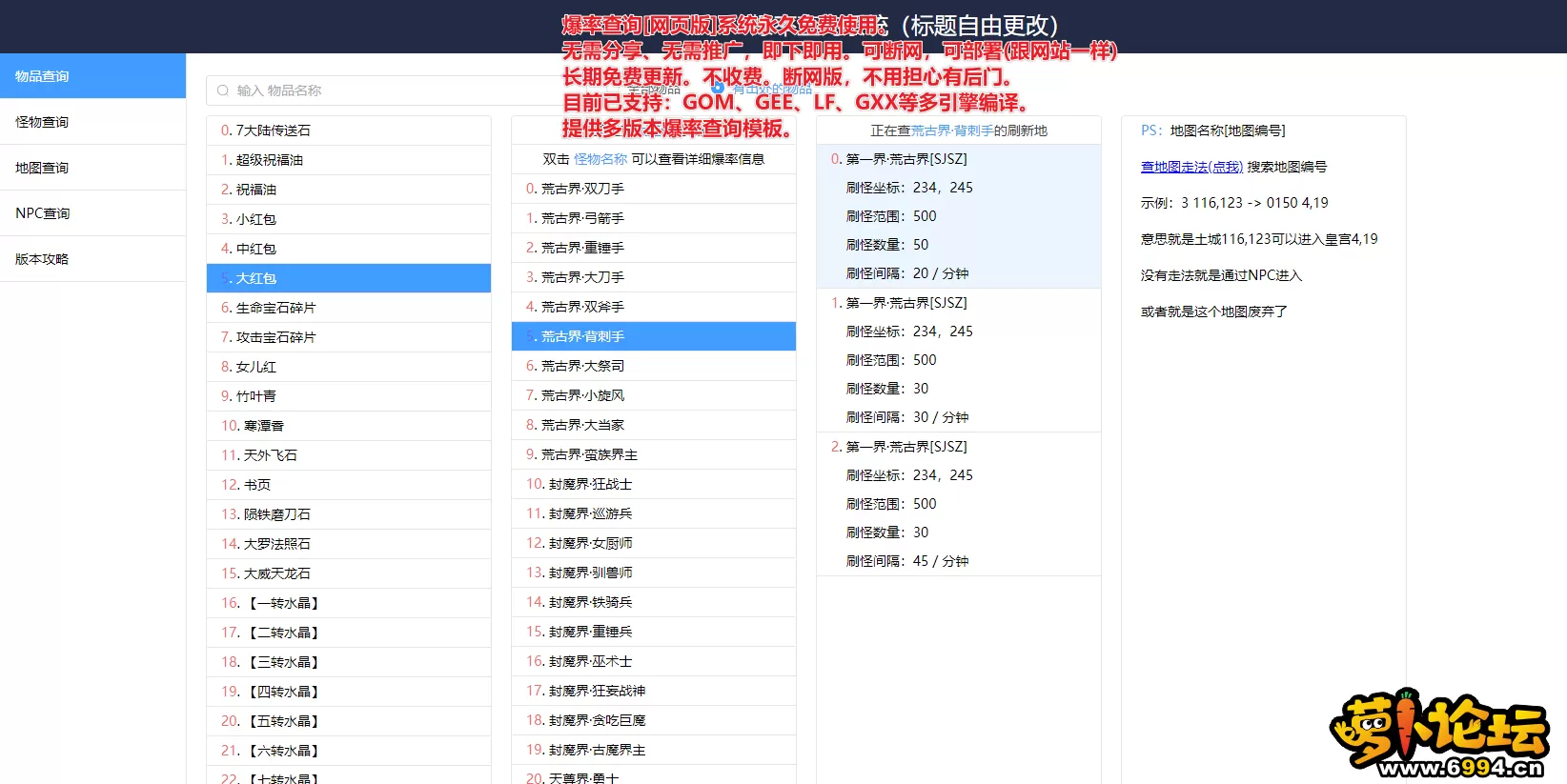Screen dimensions: 1567x784
Task: Select highlighted item 大红包
Action: pyautogui.click(x=349, y=278)
